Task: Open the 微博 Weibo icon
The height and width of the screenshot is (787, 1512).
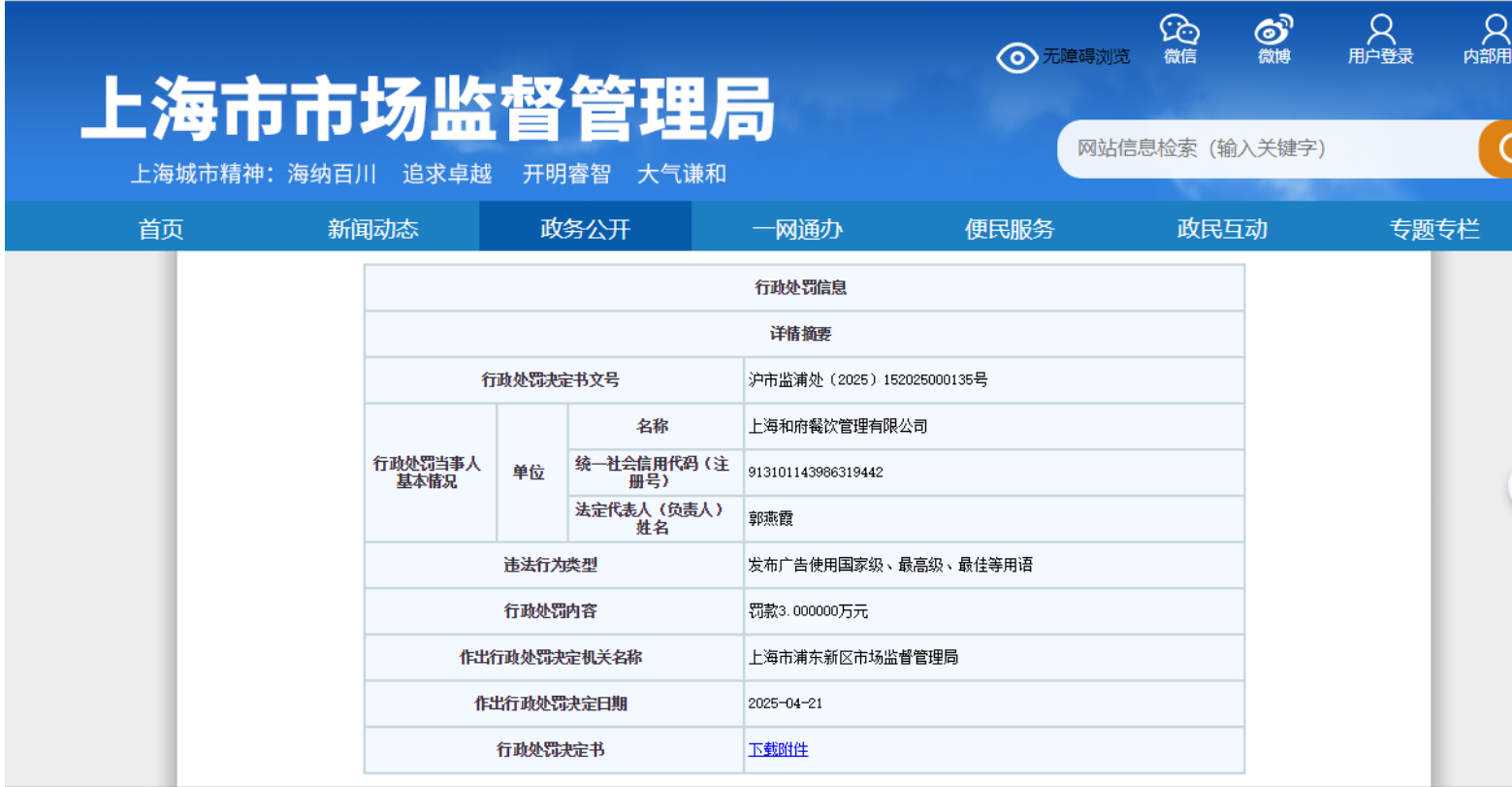Action: click(1273, 31)
